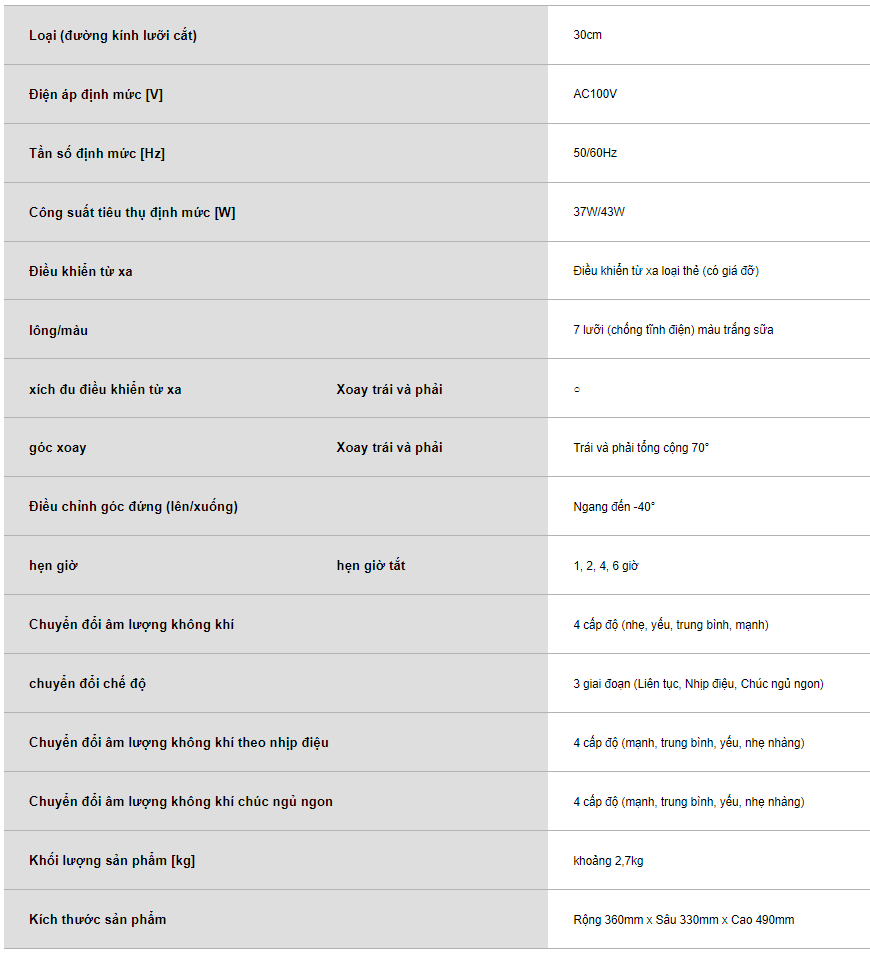
Task: Click 'Xoay trái và phải' in the góc xoay row
Action: coord(389,448)
